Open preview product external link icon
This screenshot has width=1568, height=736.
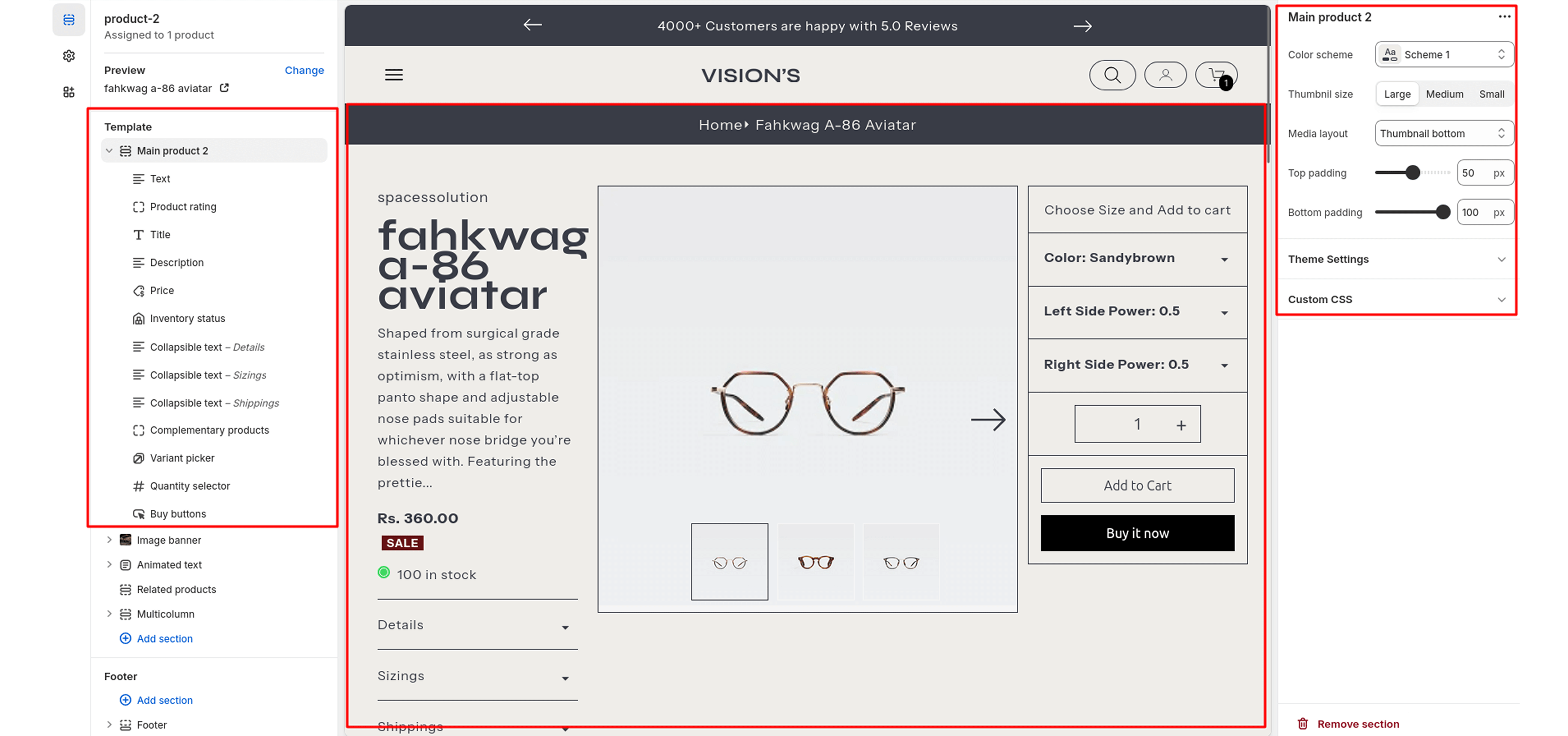(x=225, y=88)
